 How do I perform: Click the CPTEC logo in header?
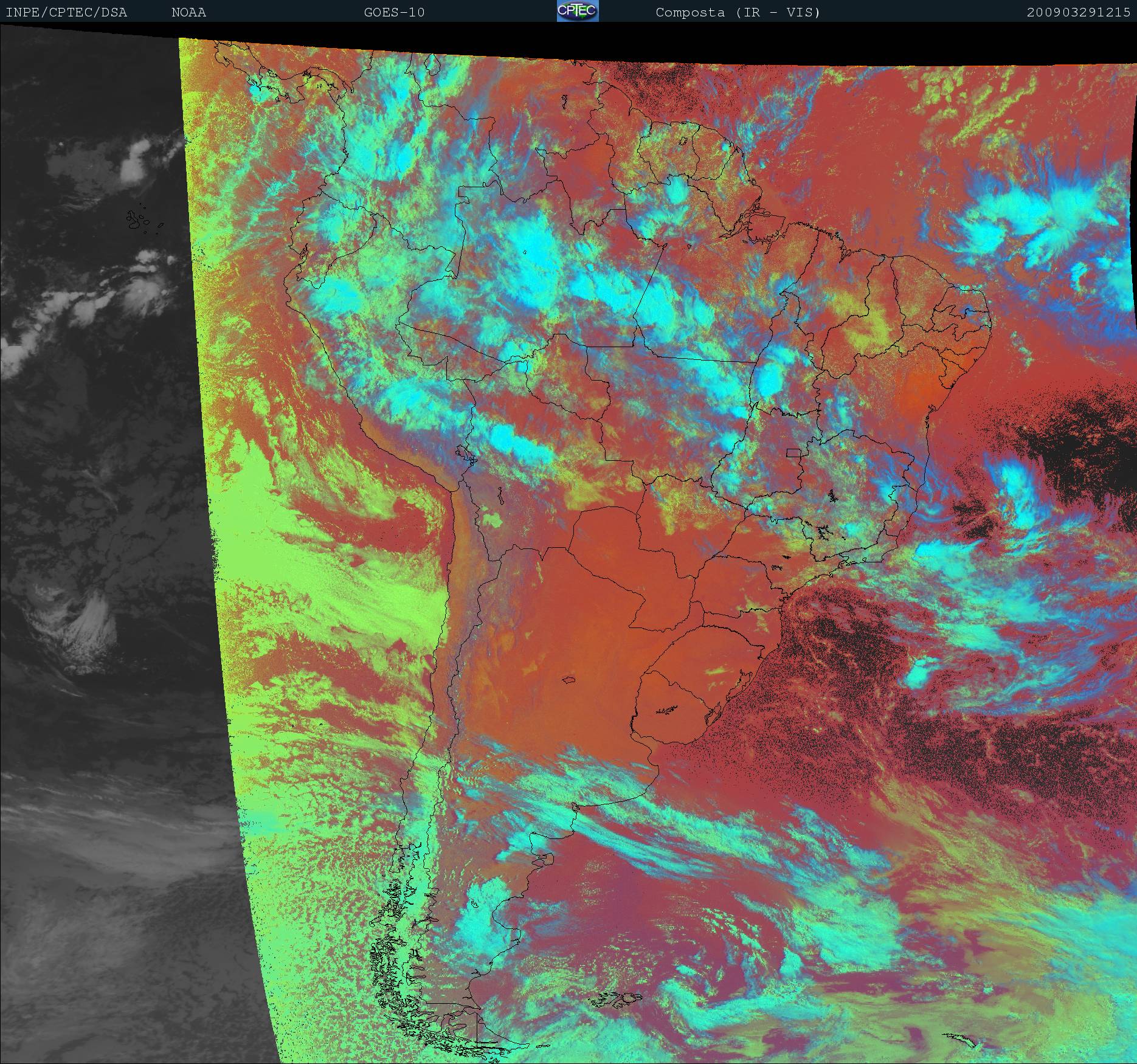(578, 11)
